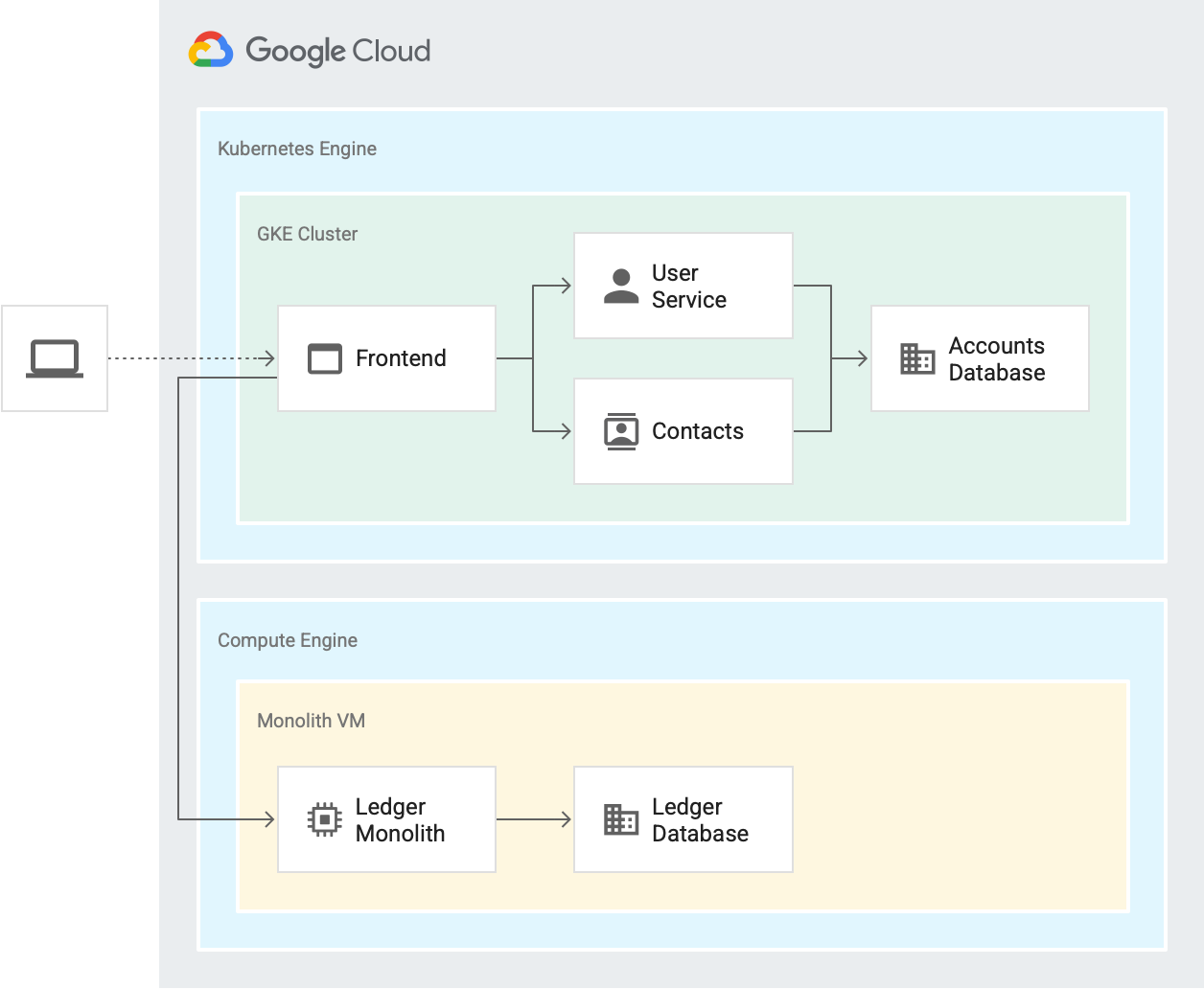Click the Monolith VM label
This screenshot has height=989, width=1204.
click(312, 721)
